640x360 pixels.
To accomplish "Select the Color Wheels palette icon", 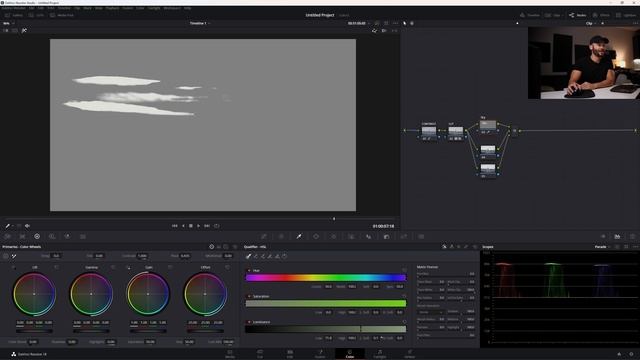I will 37,236.
